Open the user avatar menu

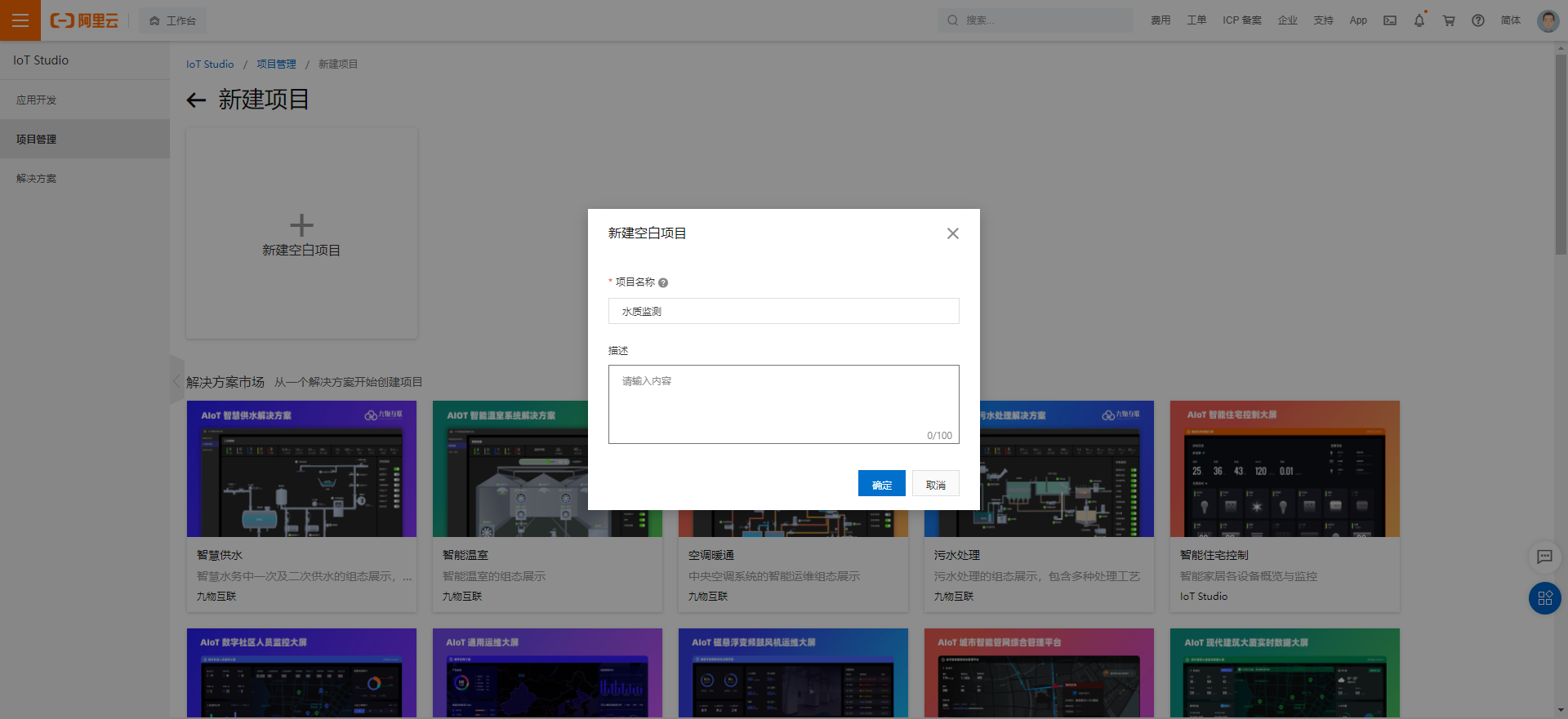pos(1548,20)
